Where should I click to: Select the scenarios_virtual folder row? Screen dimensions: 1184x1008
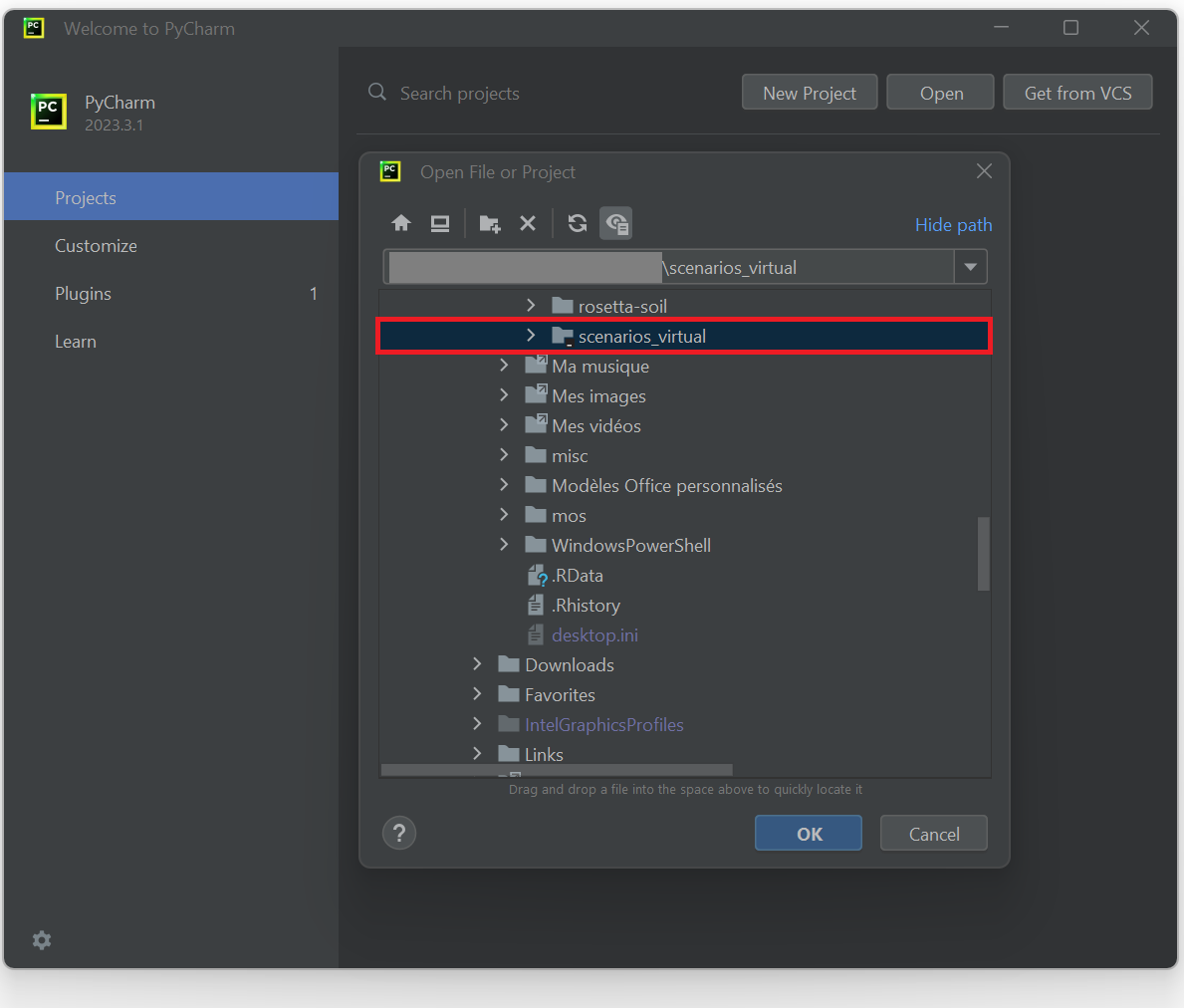684,336
